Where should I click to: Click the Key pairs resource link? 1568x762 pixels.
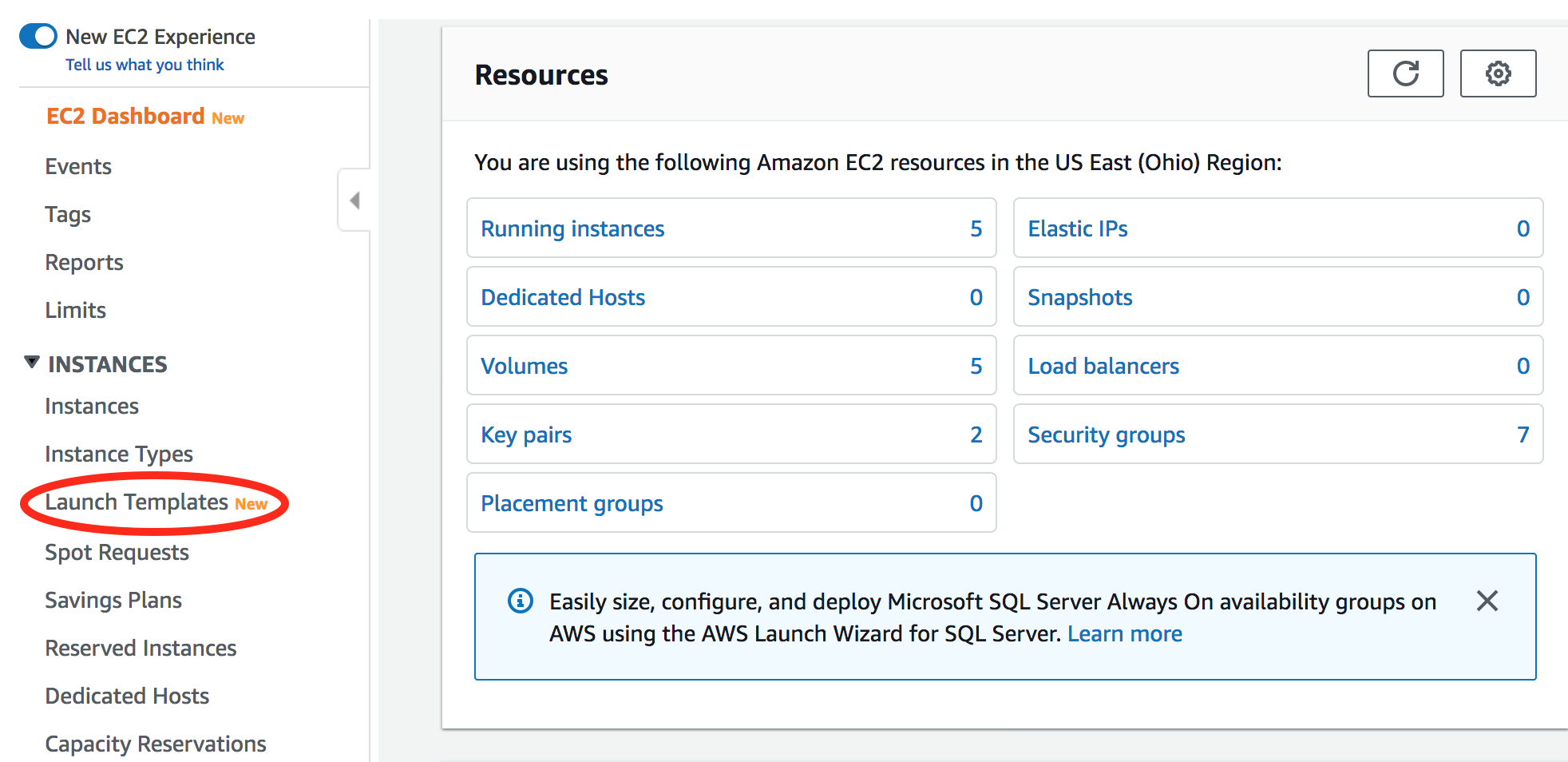point(526,435)
